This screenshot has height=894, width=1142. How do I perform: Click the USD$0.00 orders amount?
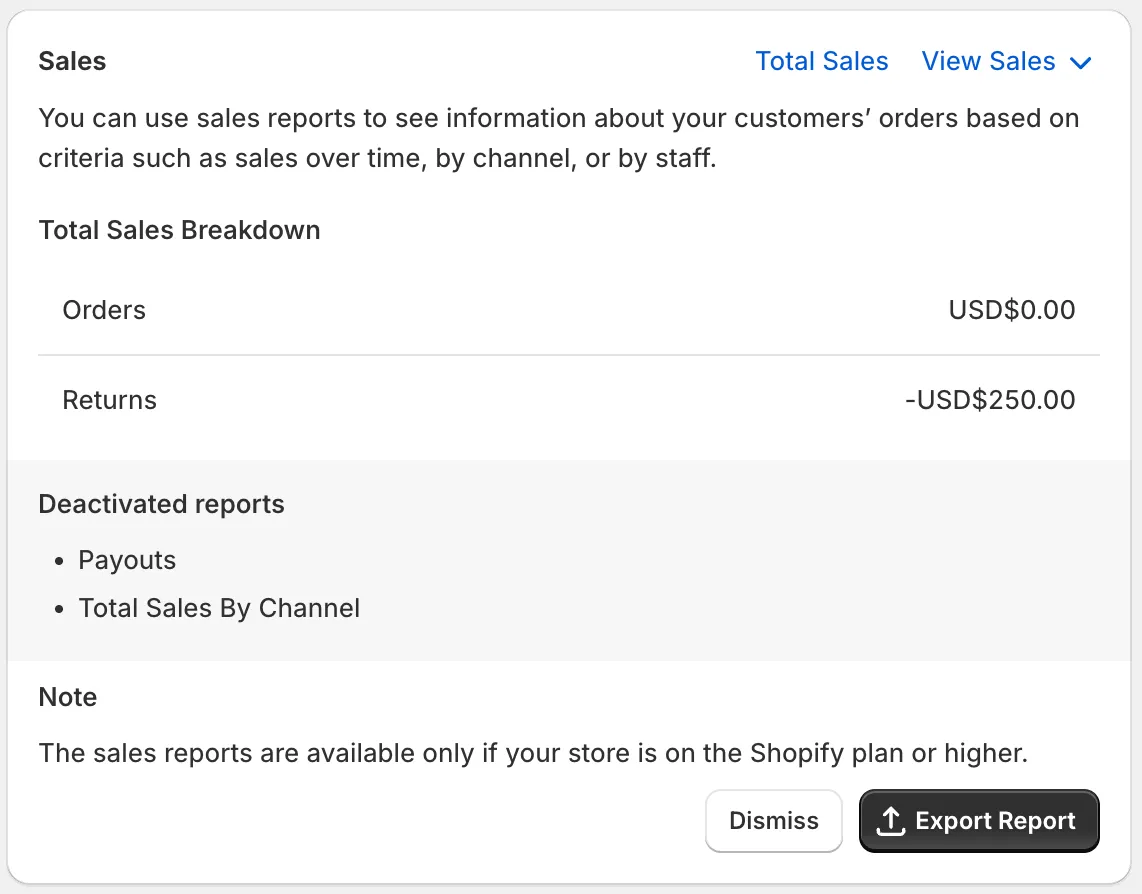[1011, 310]
